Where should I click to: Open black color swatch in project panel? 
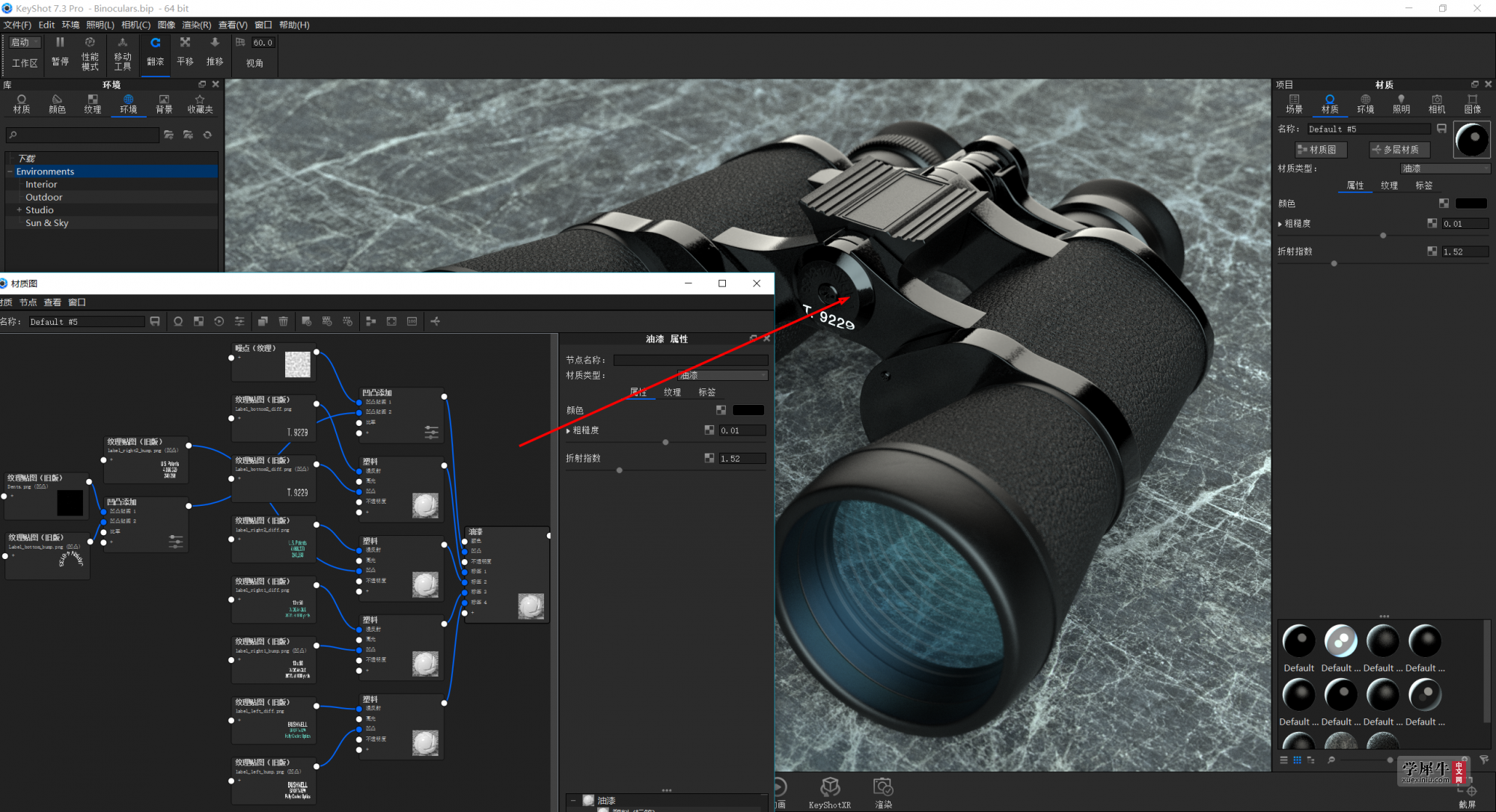[x=1471, y=204]
